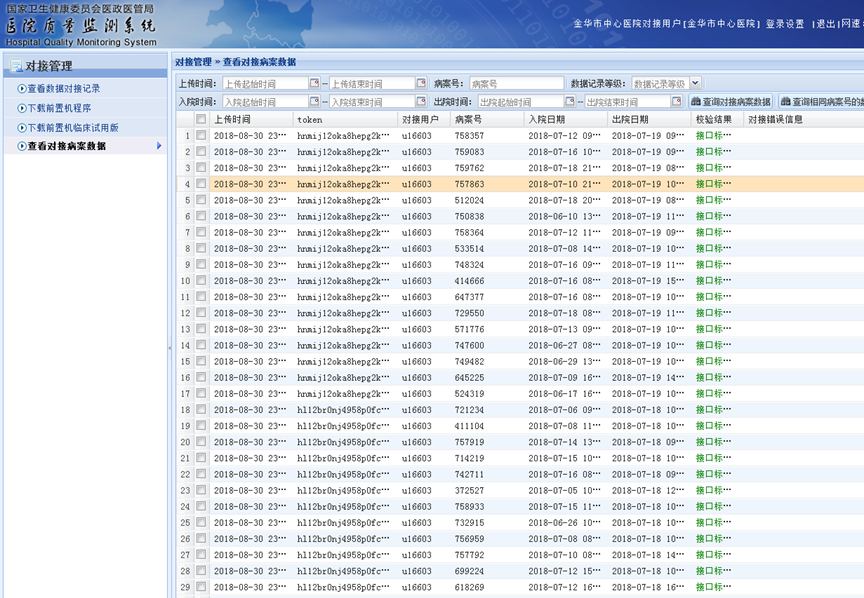Click 退出 to log out
The height and width of the screenshot is (598, 864).
pos(825,24)
